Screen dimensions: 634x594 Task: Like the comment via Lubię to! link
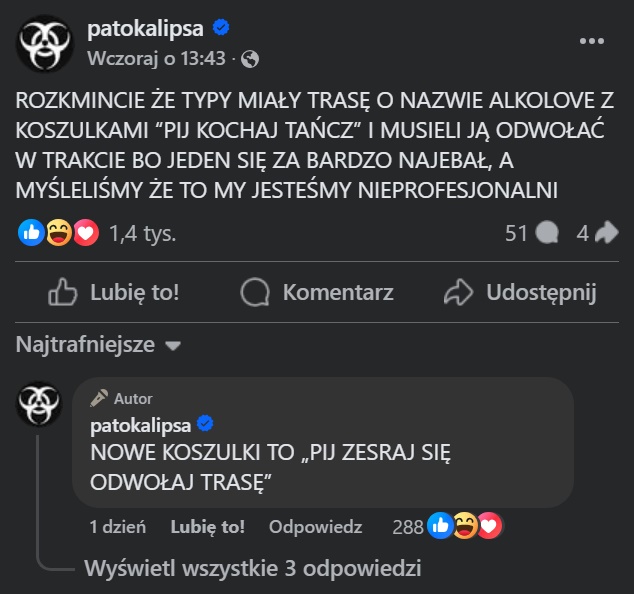click(x=207, y=527)
